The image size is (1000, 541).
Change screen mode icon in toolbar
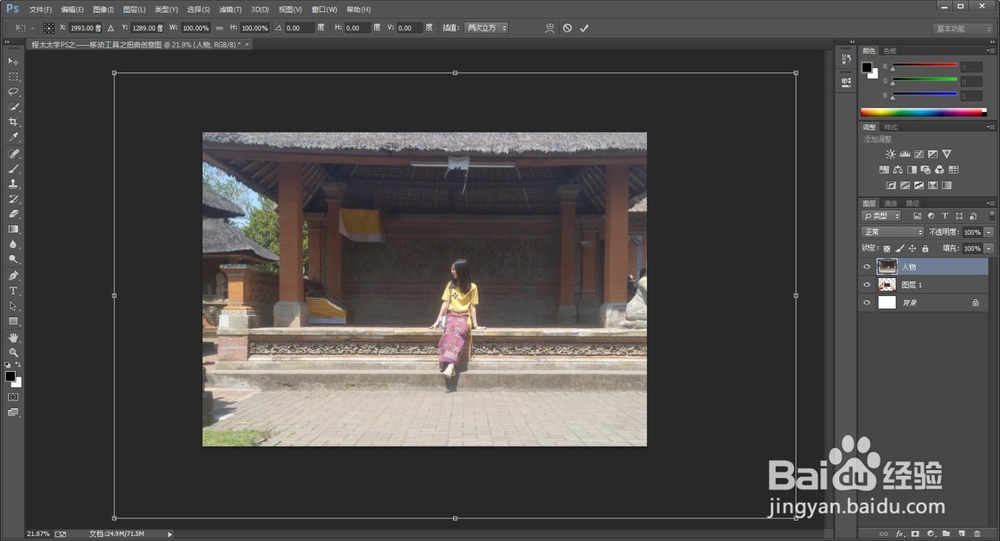(13, 412)
